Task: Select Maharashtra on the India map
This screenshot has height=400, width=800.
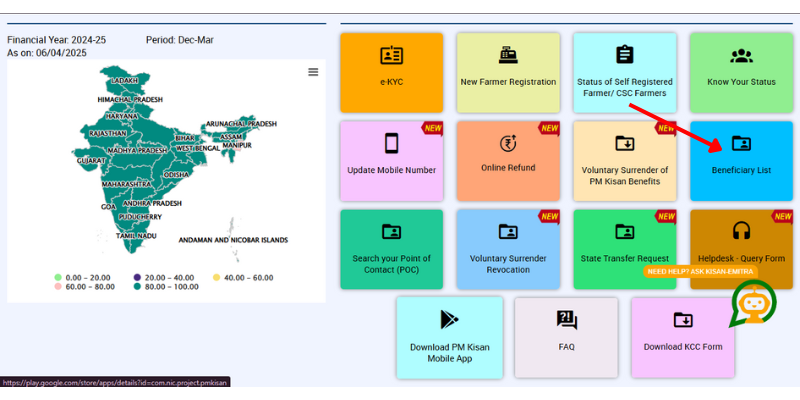Action: click(126, 184)
